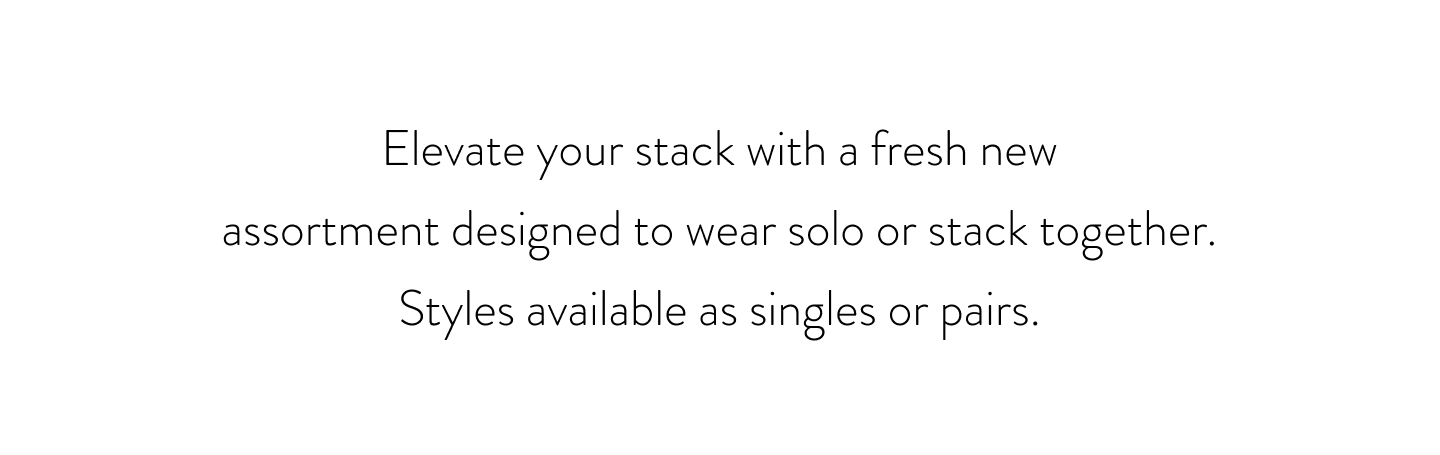Click the word "Elevate"
The image size is (1440, 455).
(x=454, y=152)
